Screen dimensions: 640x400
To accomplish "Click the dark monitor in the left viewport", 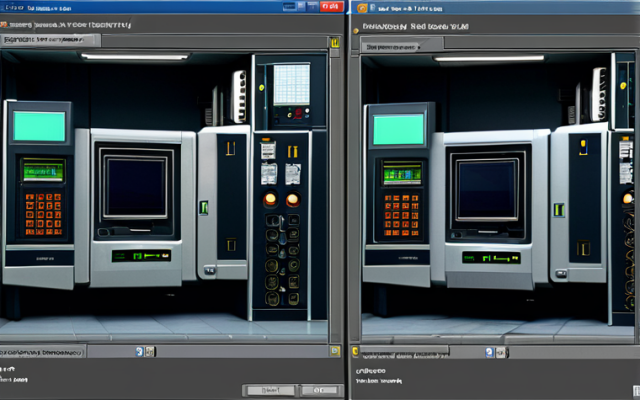I will point(136,187).
